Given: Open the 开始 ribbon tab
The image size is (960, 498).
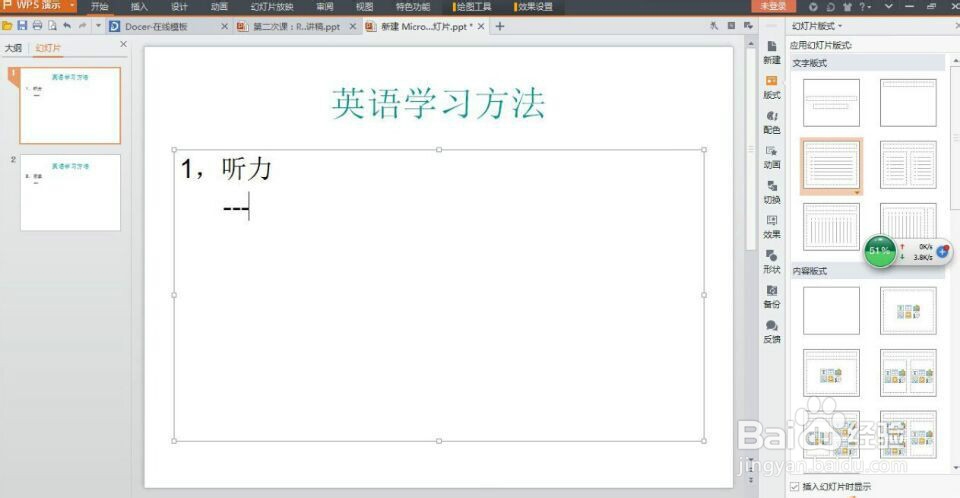Looking at the screenshot, I should click(x=99, y=7).
